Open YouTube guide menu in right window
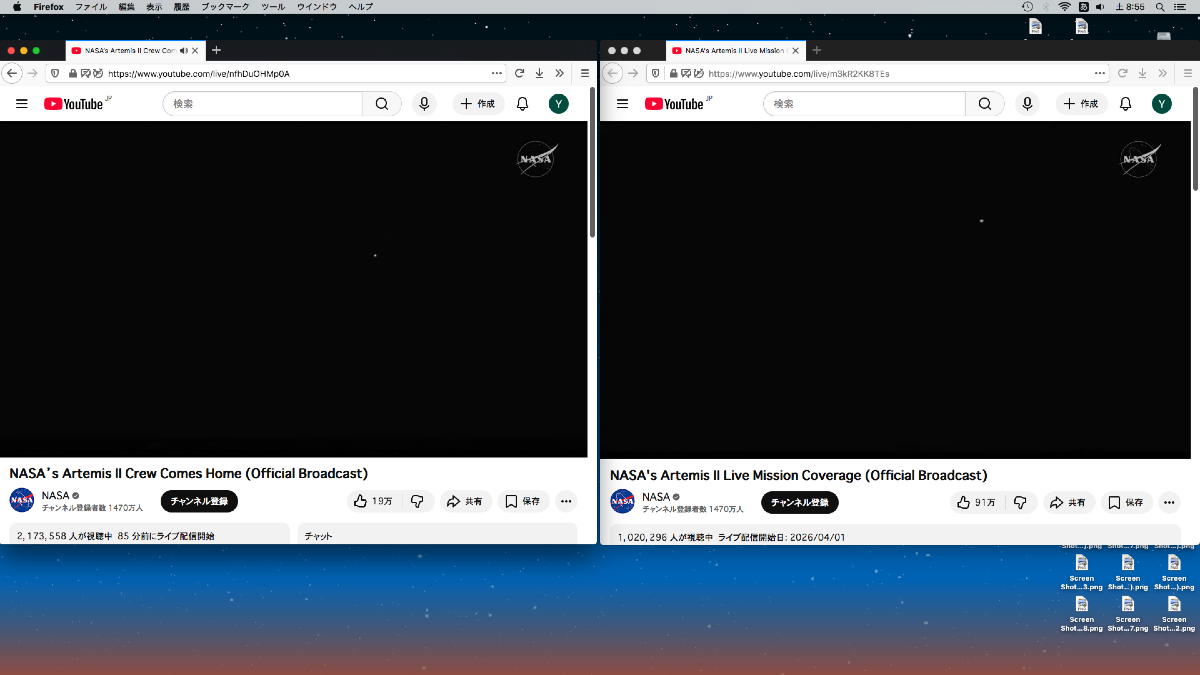The image size is (1200, 675). [x=622, y=104]
